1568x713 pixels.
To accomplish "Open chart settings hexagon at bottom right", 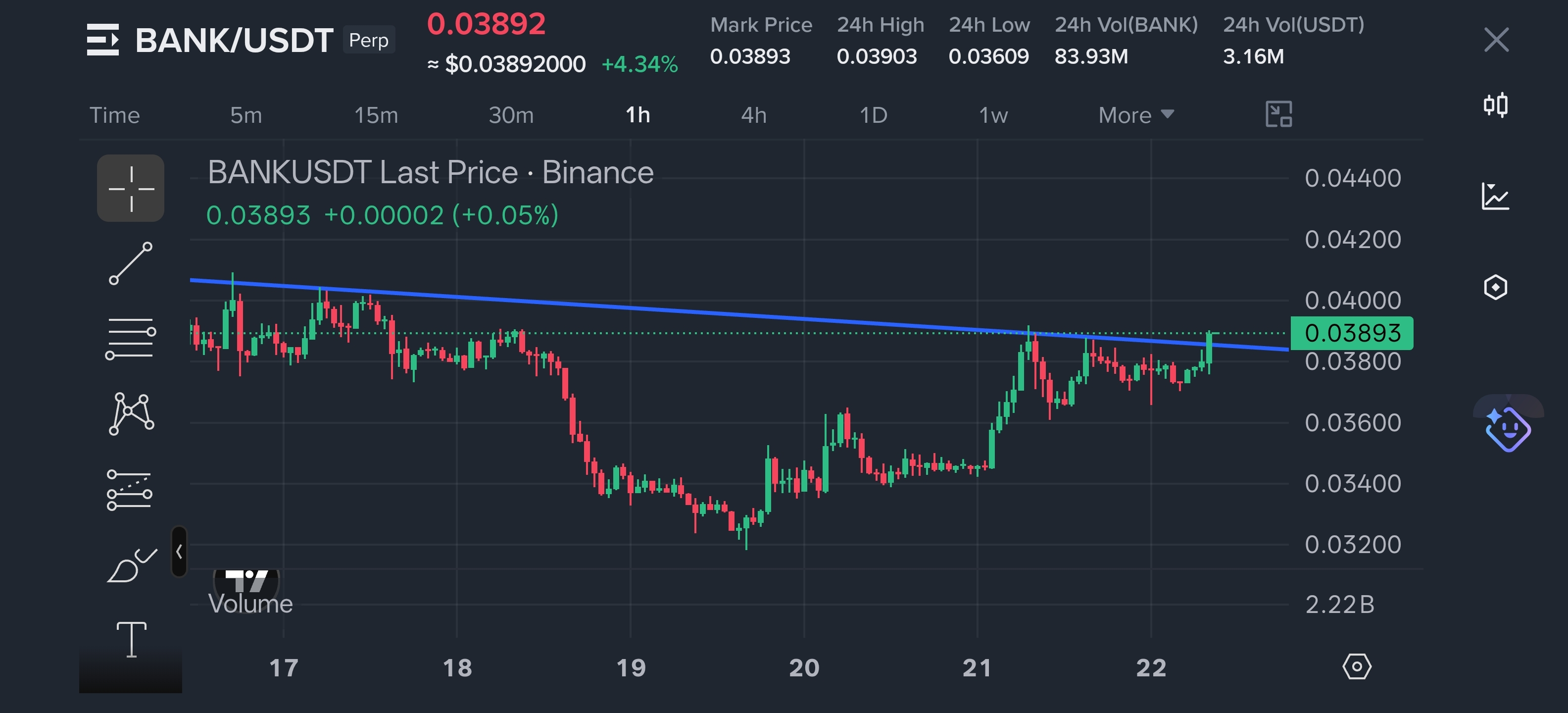I will (1356, 667).
